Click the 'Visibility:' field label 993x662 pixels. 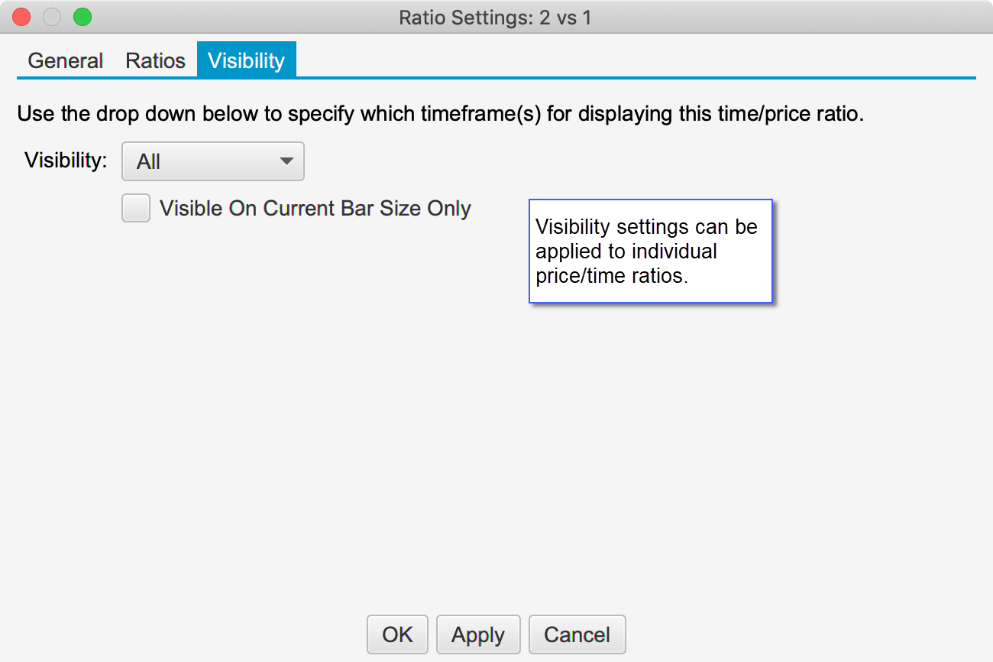pyautogui.click(x=66, y=160)
